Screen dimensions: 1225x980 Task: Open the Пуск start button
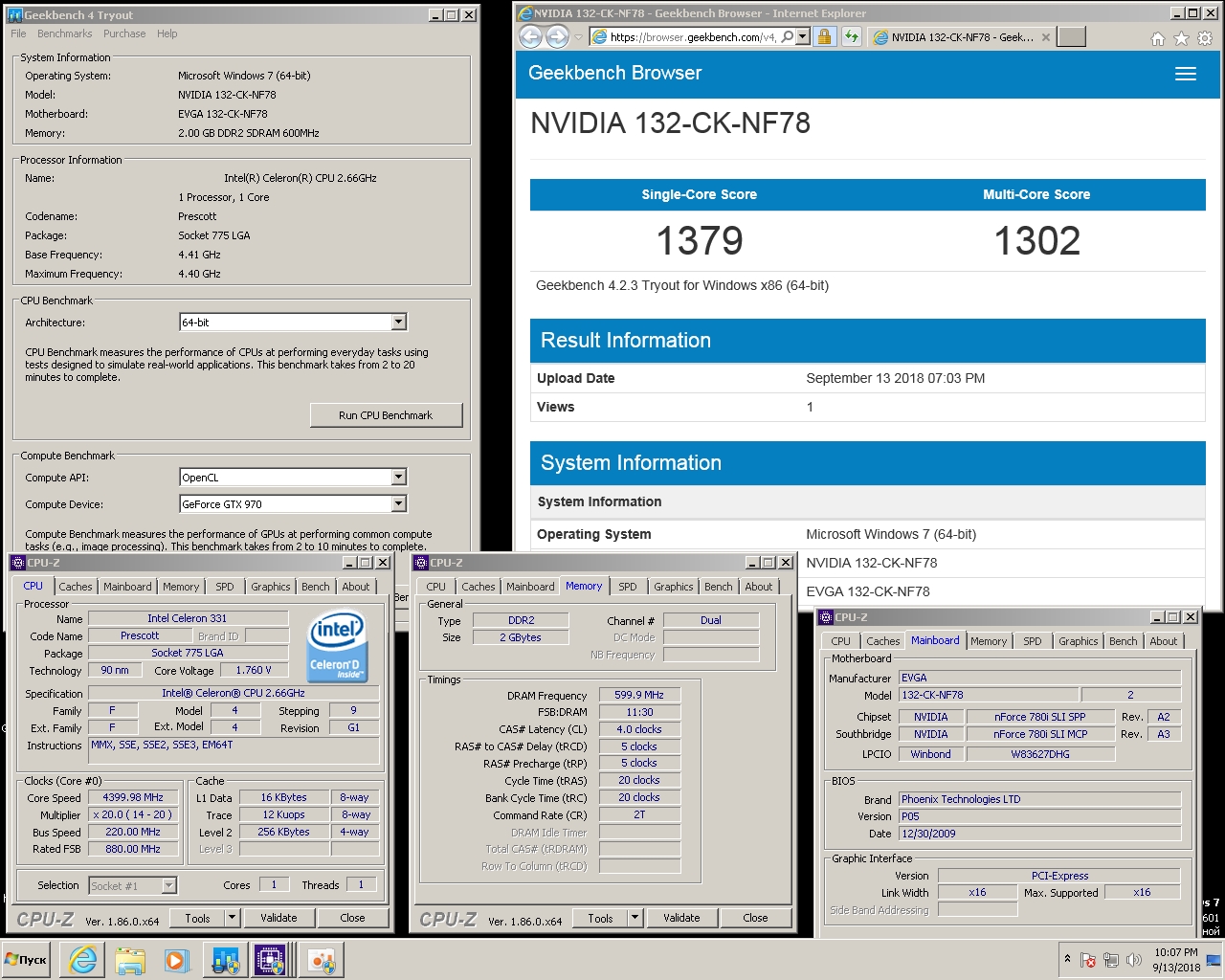(x=27, y=960)
